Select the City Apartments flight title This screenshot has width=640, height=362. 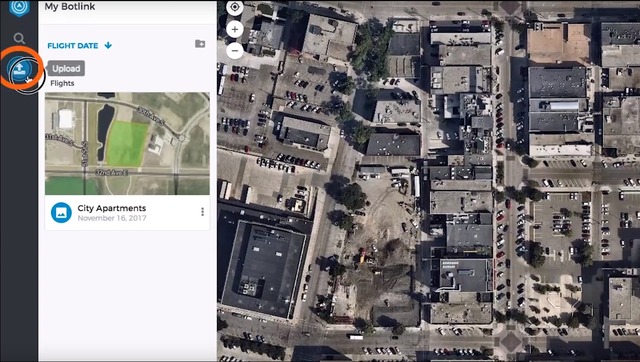tap(112, 208)
